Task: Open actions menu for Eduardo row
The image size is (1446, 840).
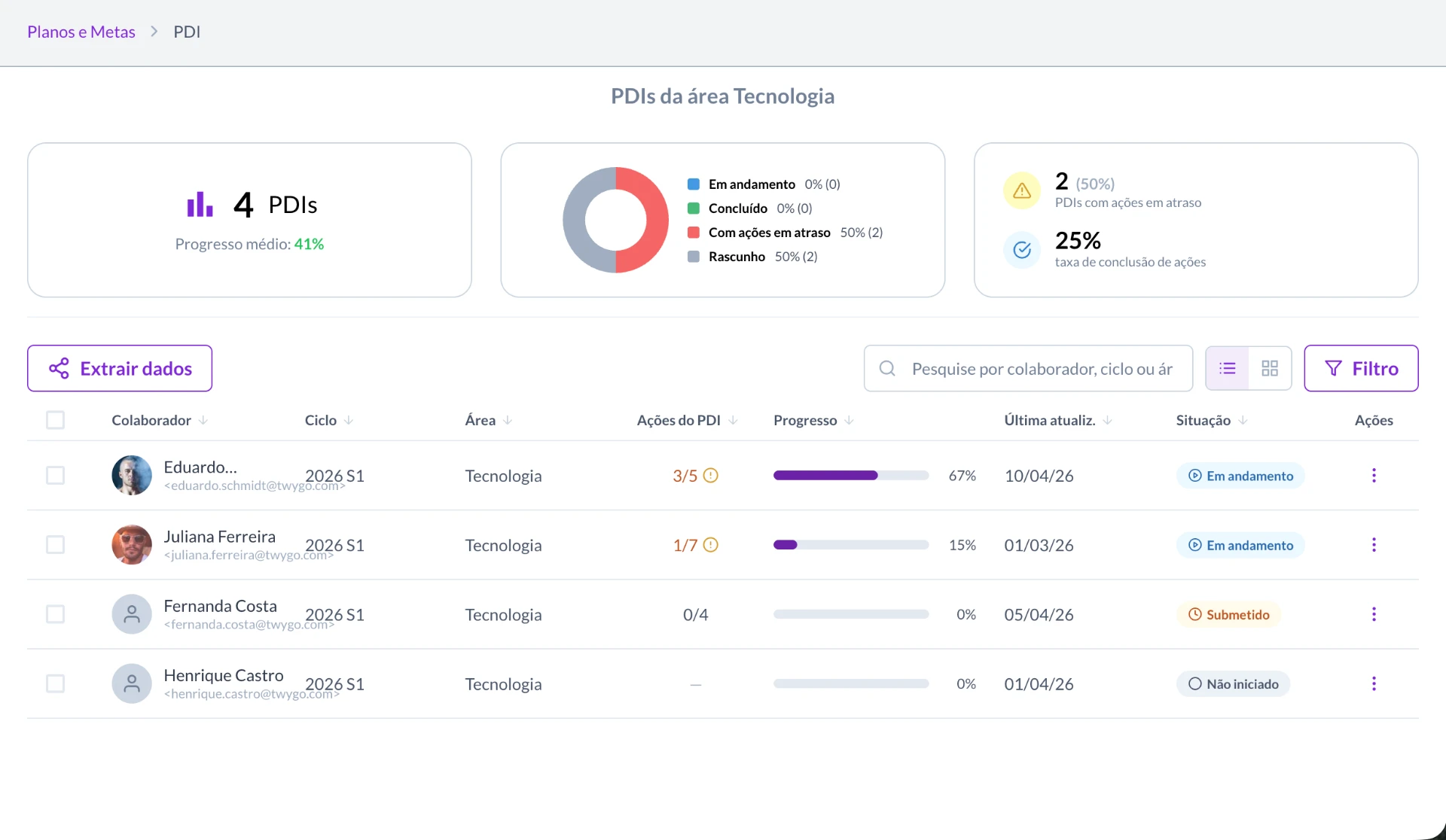Action: pyautogui.click(x=1374, y=476)
